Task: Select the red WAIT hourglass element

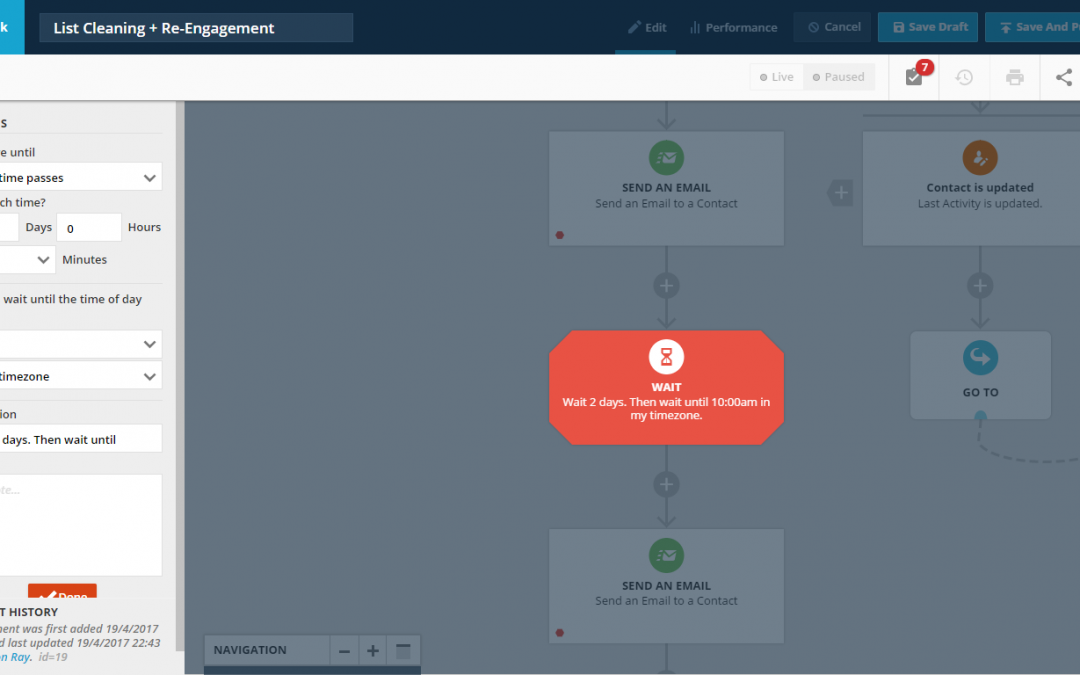Action: tap(666, 356)
